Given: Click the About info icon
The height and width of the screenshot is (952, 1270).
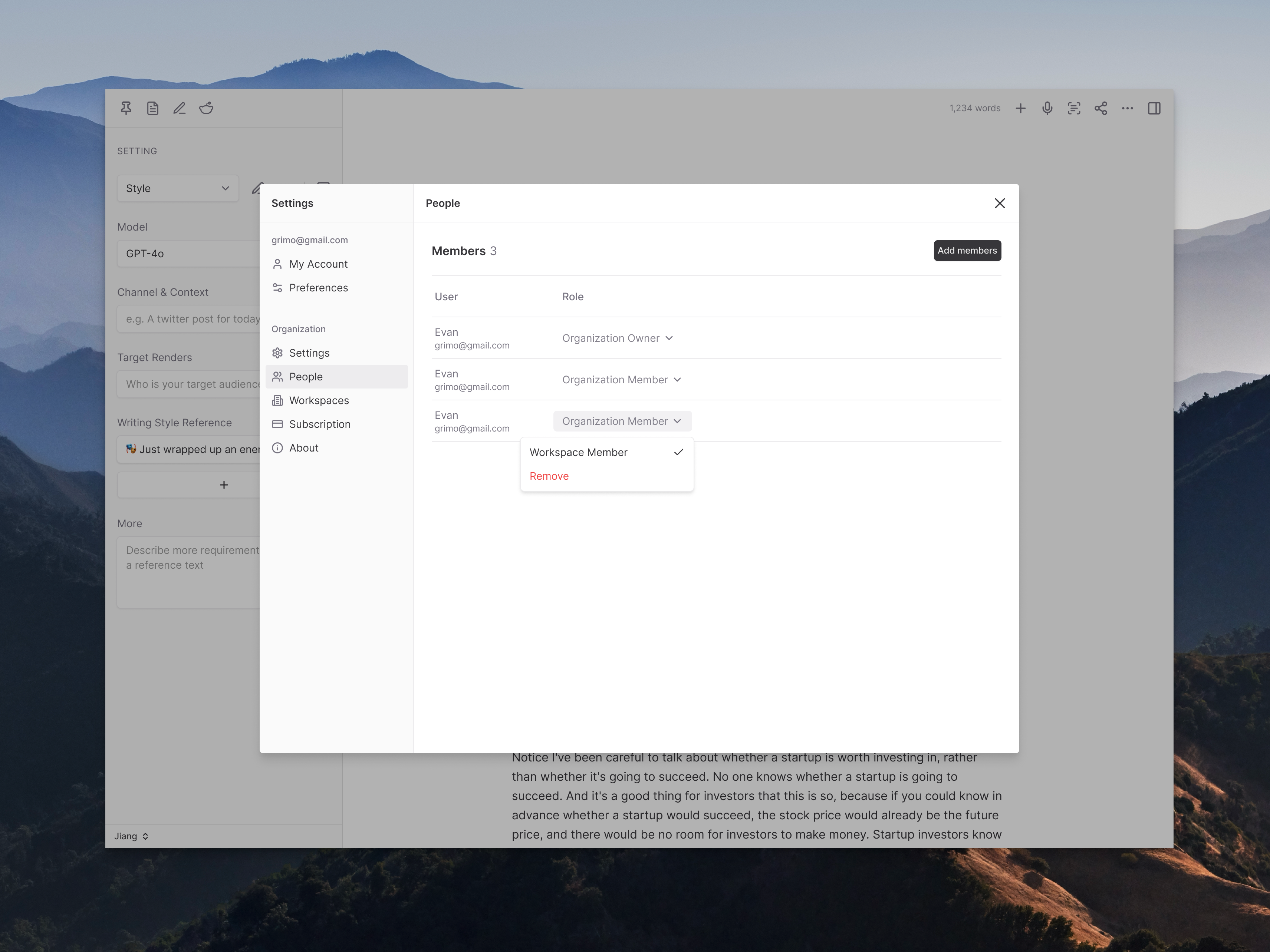Looking at the screenshot, I should [x=277, y=447].
